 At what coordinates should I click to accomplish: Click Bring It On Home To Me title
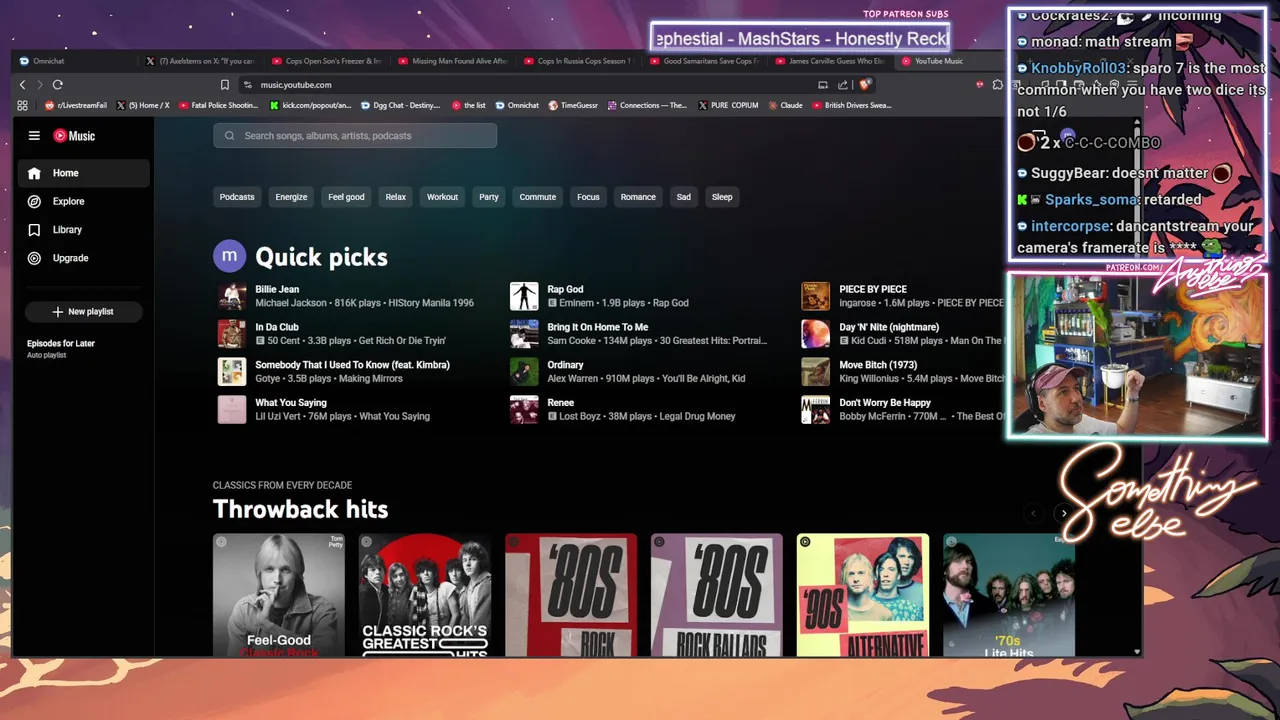[x=597, y=327]
